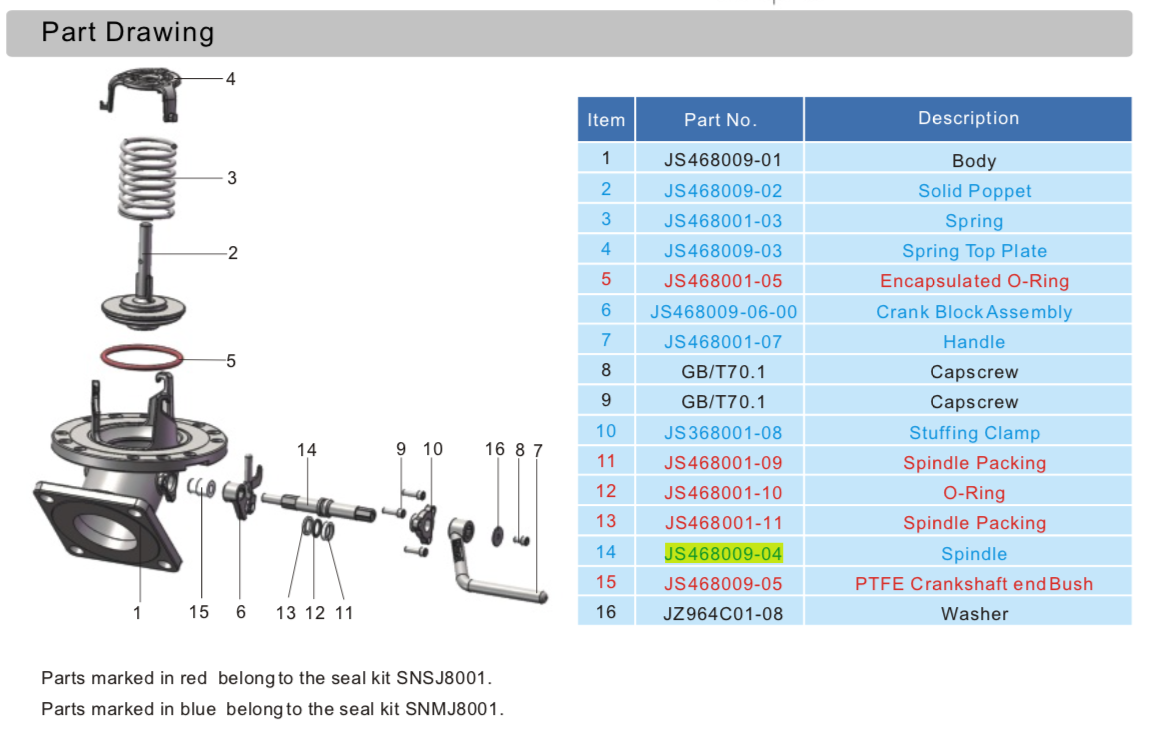The width and height of the screenshot is (1157, 732).
Task: Click the "Part No." column header
Action: [x=720, y=120]
